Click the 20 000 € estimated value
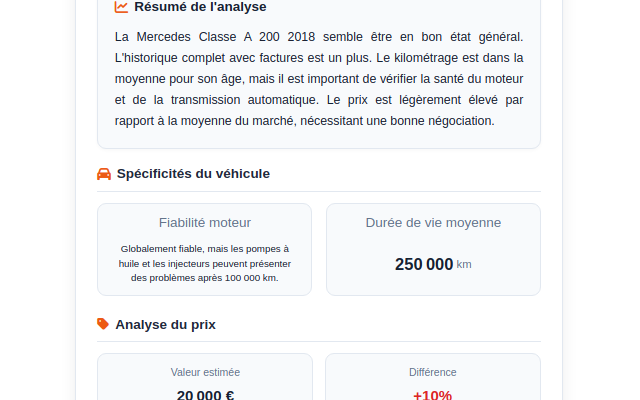This screenshot has width=640, height=400. pyautogui.click(x=205, y=395)
